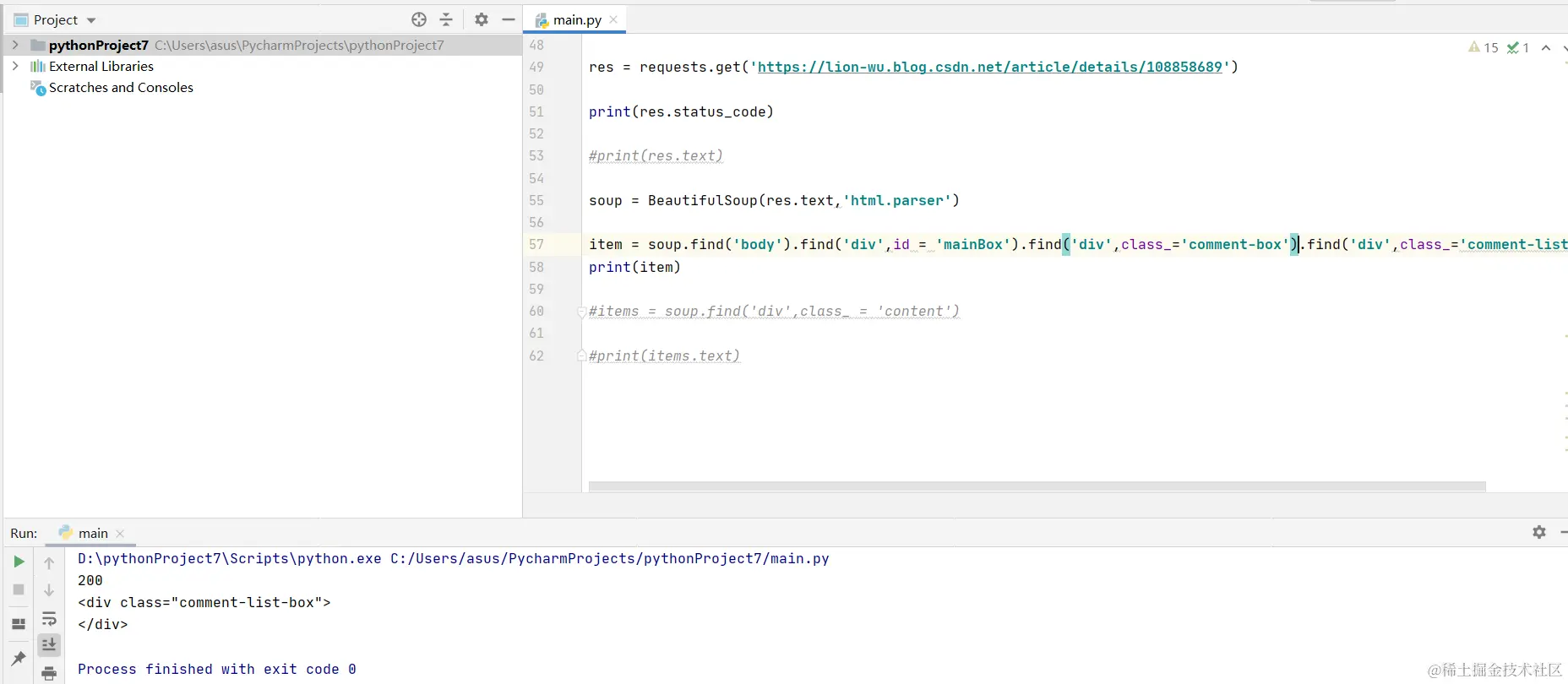
Task: Click the BeautifulSoup line of code
Action: coord(774,200)
